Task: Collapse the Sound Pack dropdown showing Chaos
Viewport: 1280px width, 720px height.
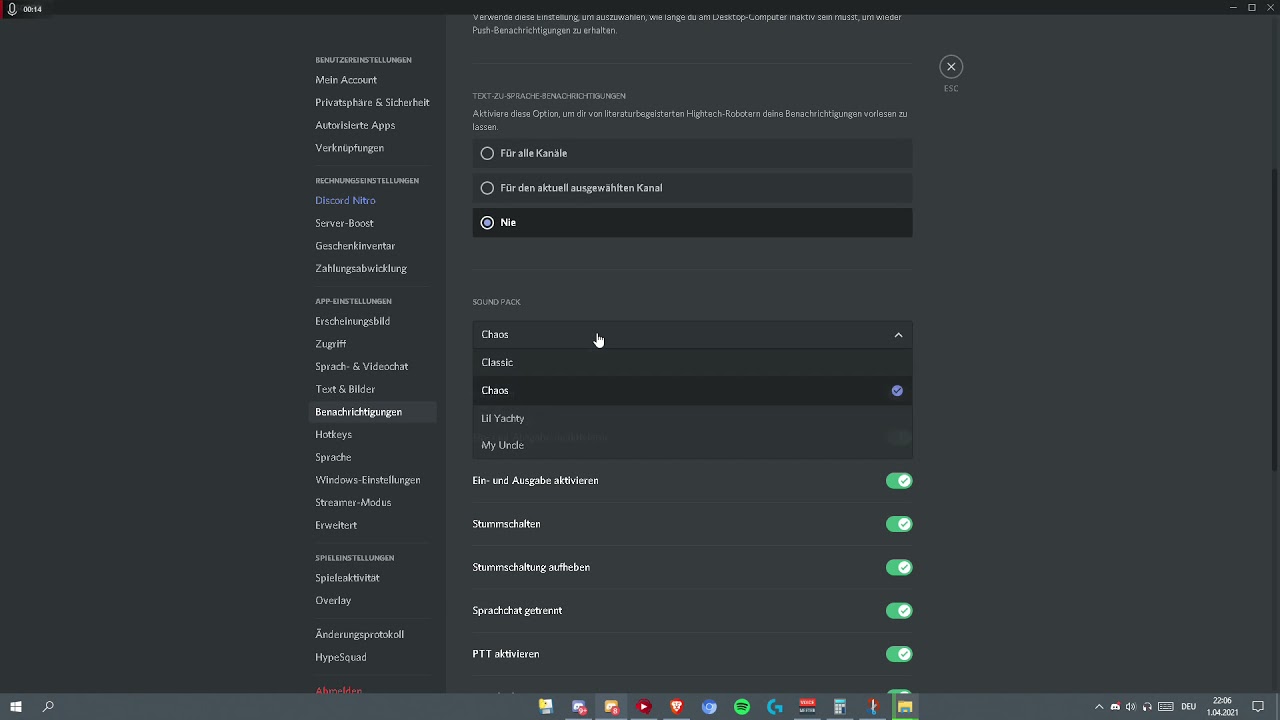Action: [692, 335]
